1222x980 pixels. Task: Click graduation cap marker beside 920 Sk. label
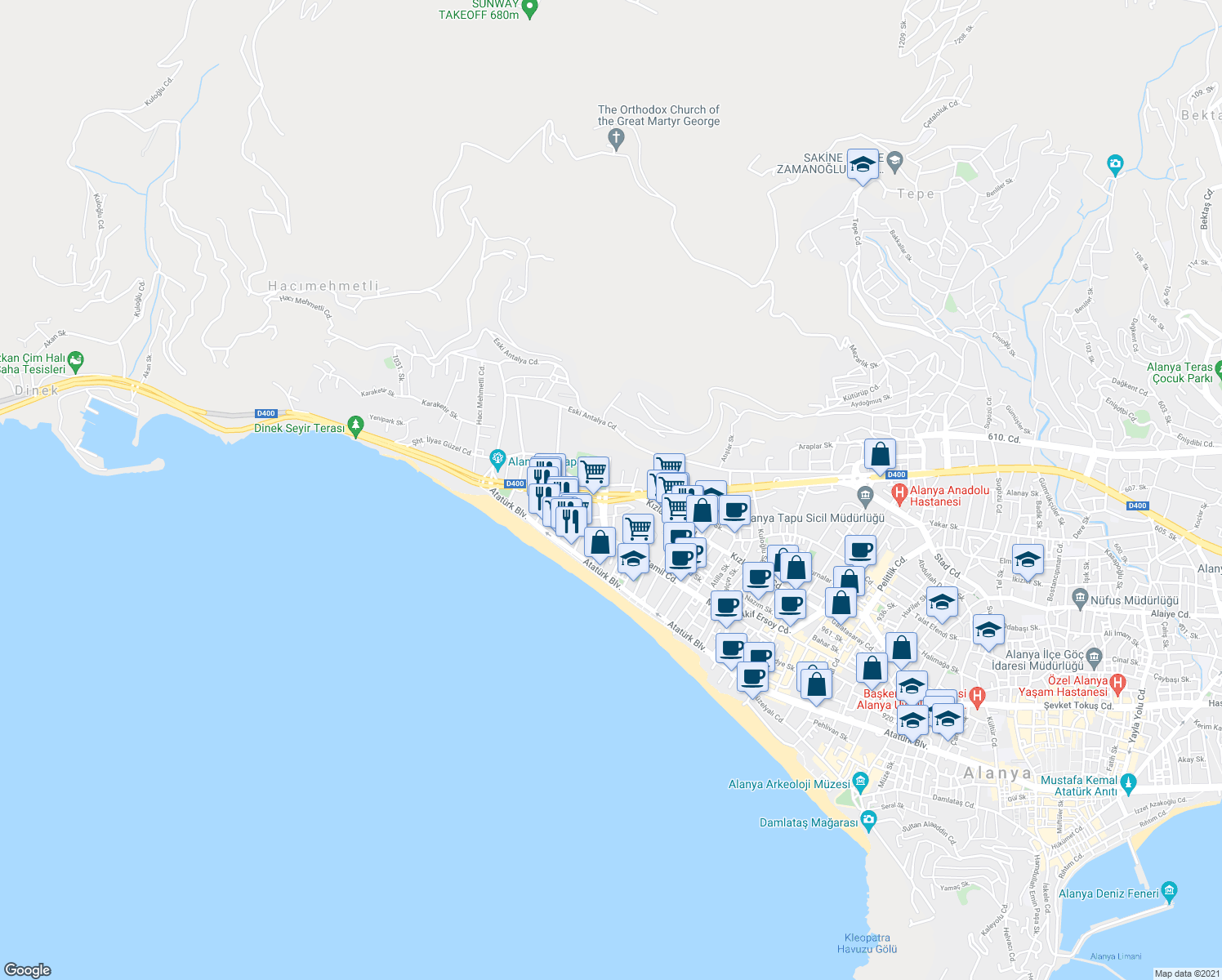click(x=912, y=721)
